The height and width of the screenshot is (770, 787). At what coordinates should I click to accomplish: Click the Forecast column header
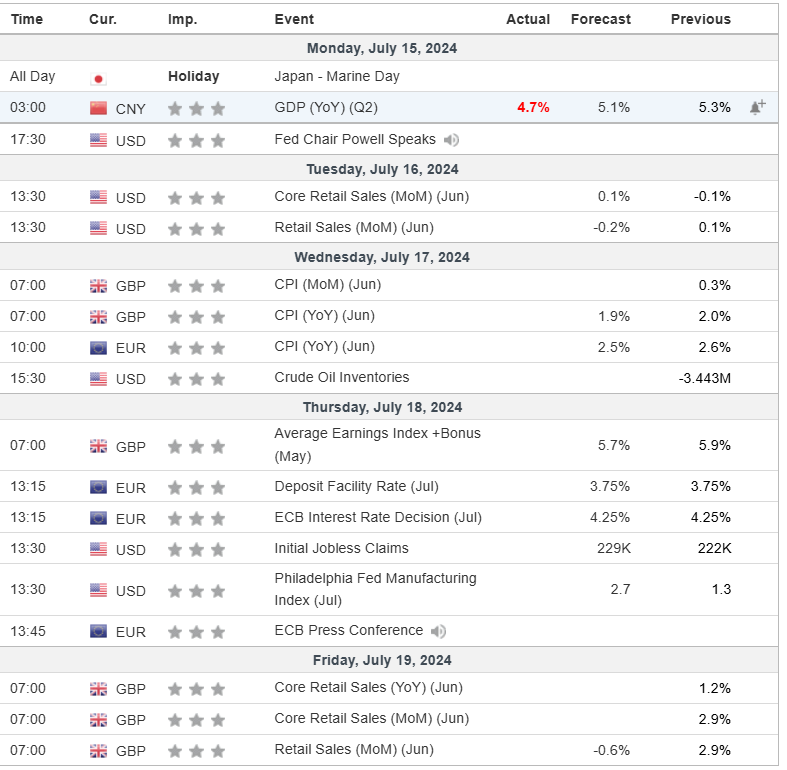600,19
